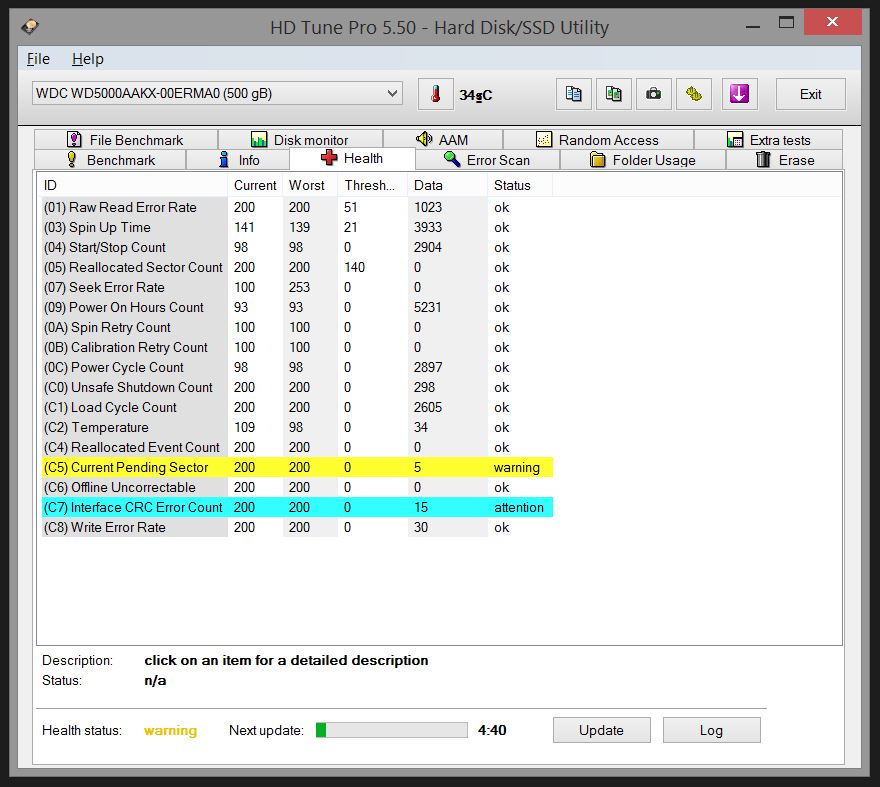
Task: Select the Seek Error Rate row
Action: tap(297, 287)
